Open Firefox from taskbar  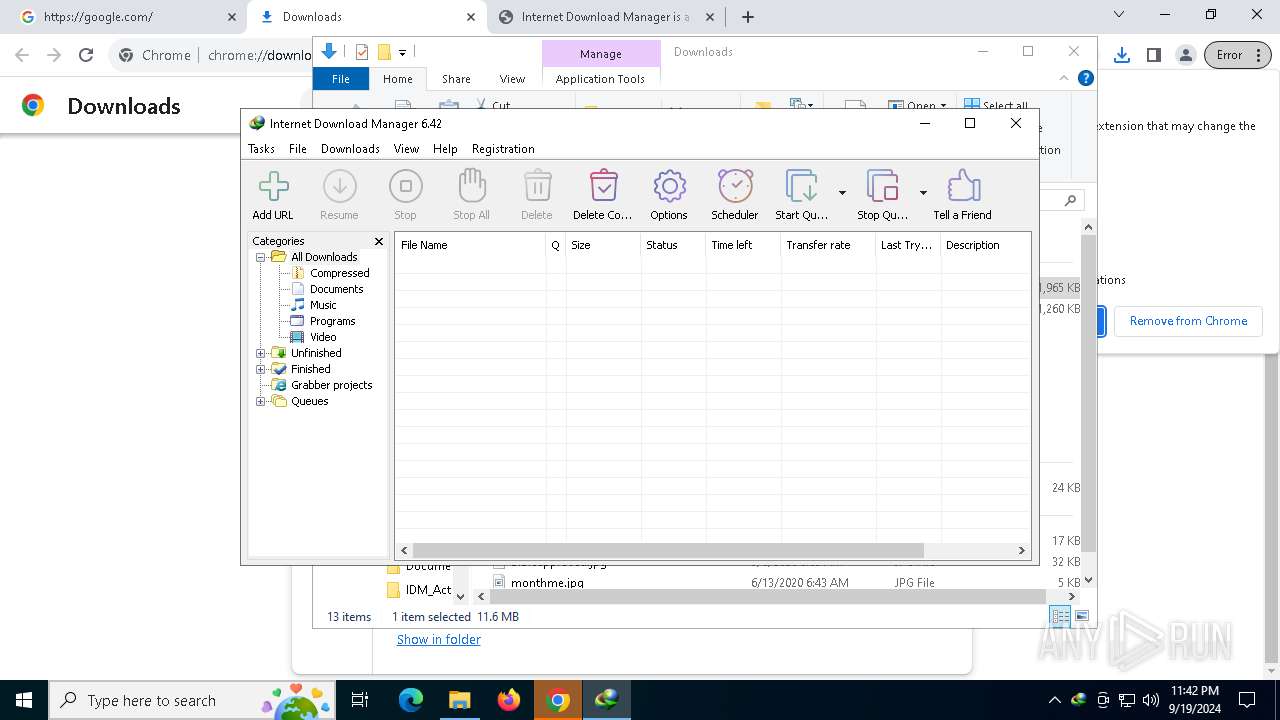point(509,700)
